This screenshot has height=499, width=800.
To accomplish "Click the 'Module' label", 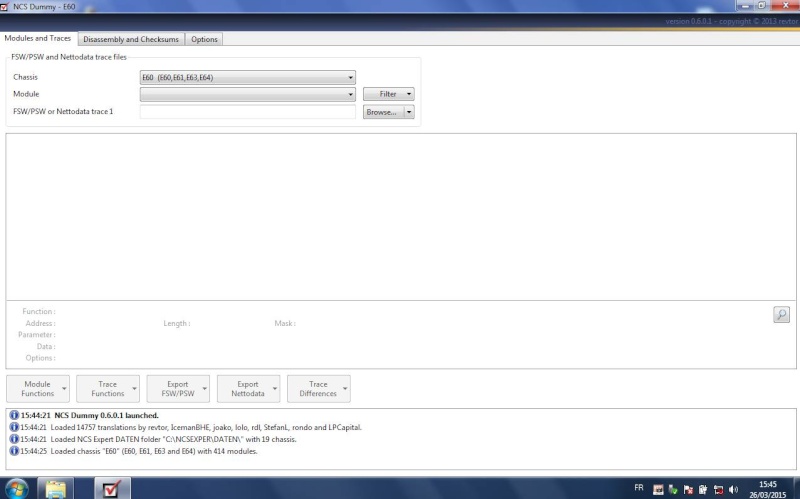I will pyautogui.click(x=26, y=94).
